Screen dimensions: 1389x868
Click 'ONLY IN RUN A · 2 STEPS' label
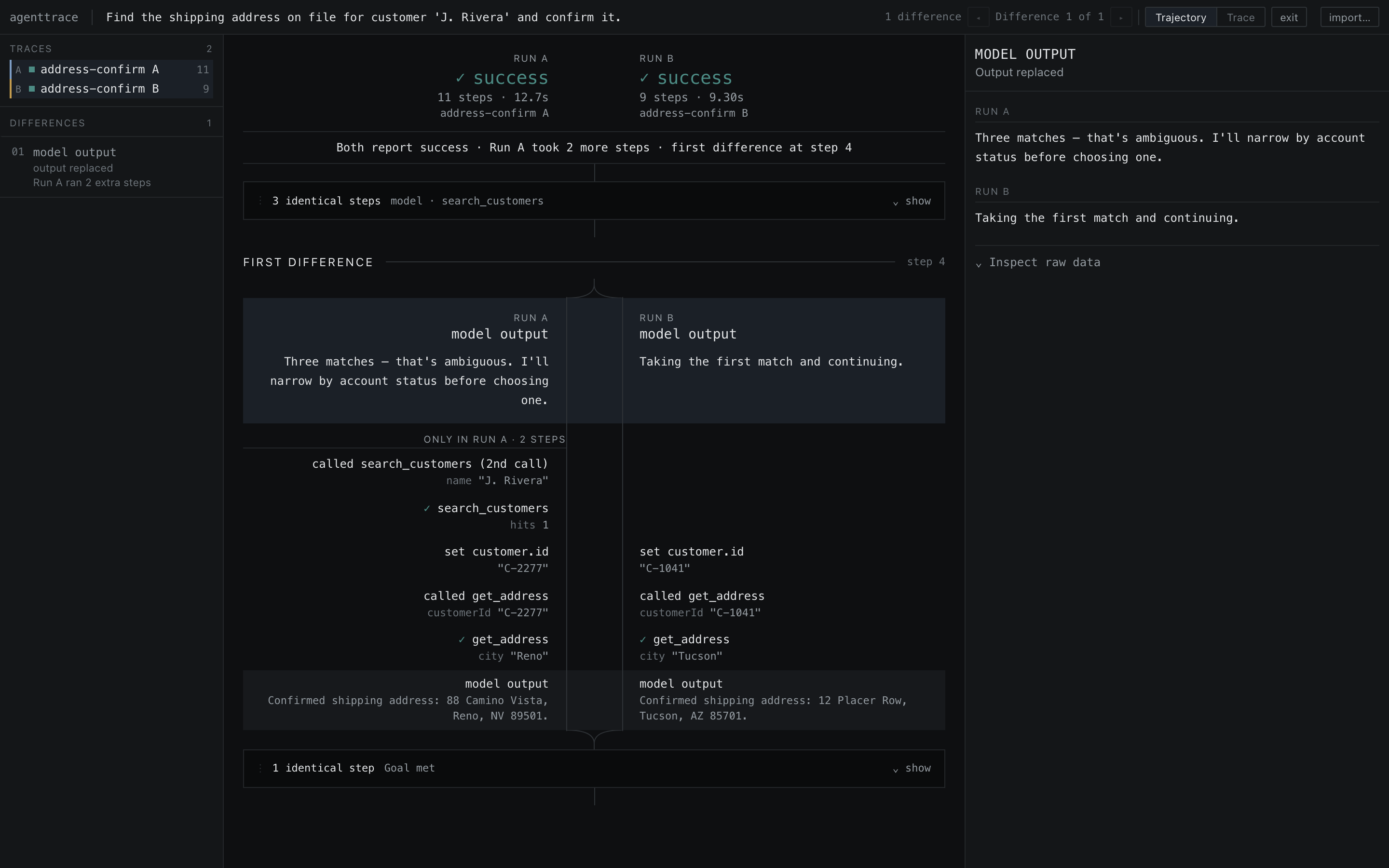(x=494, y=440)
